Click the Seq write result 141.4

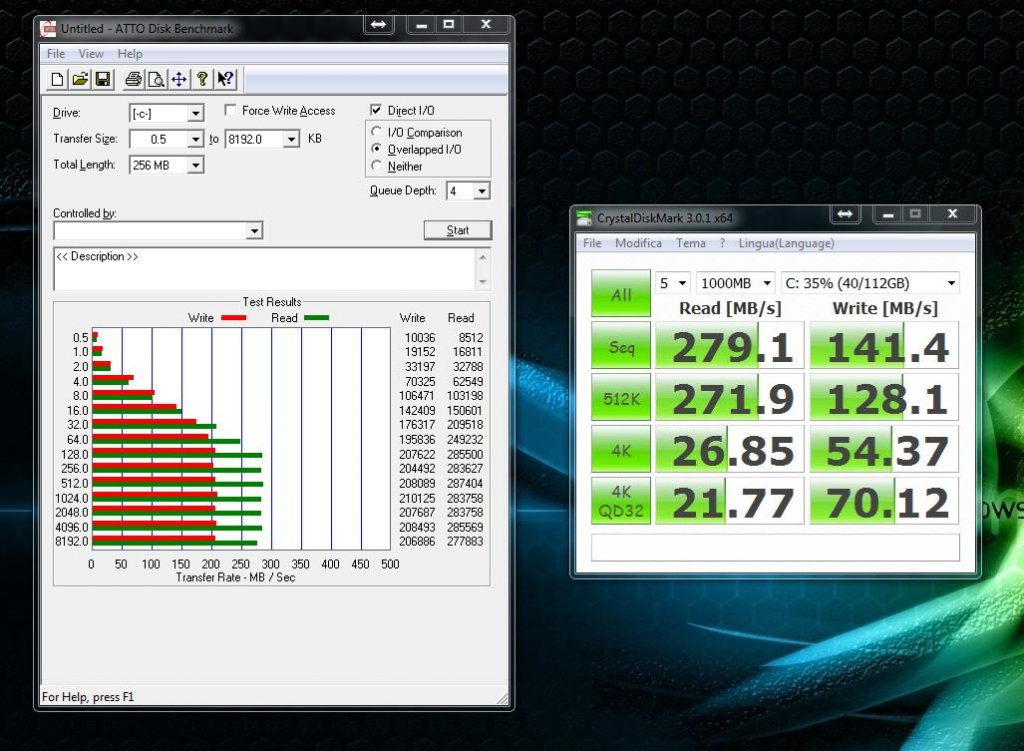(884, 345)
